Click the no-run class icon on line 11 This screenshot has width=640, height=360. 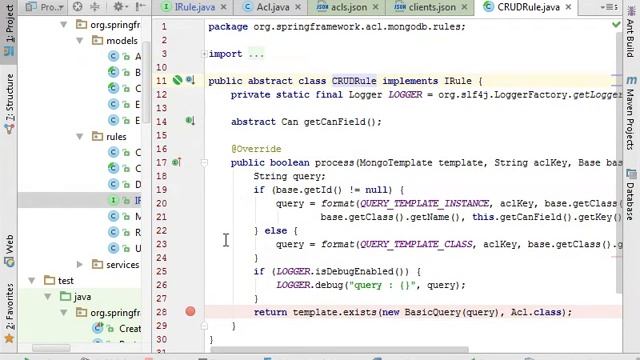(x=177, y=80)
